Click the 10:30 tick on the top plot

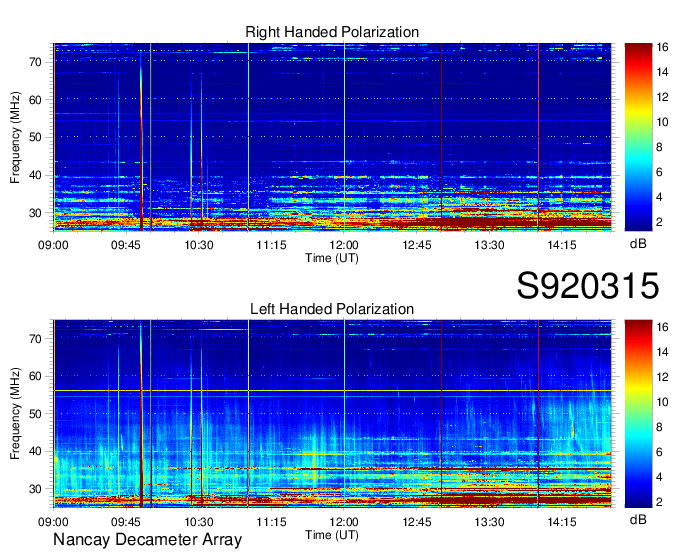pos(199,245)
